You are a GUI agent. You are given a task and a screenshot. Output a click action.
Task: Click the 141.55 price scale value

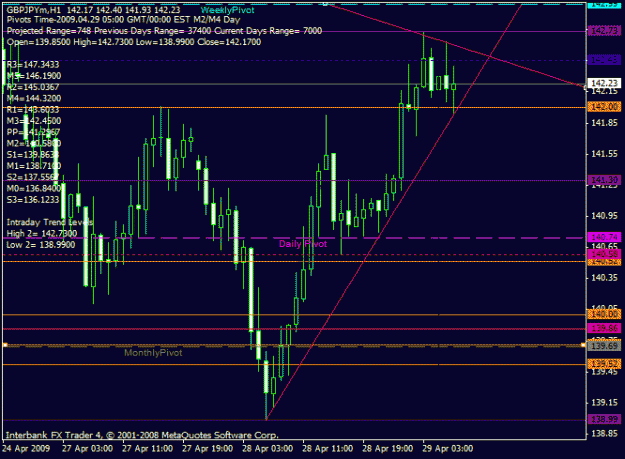click(604, 154)
